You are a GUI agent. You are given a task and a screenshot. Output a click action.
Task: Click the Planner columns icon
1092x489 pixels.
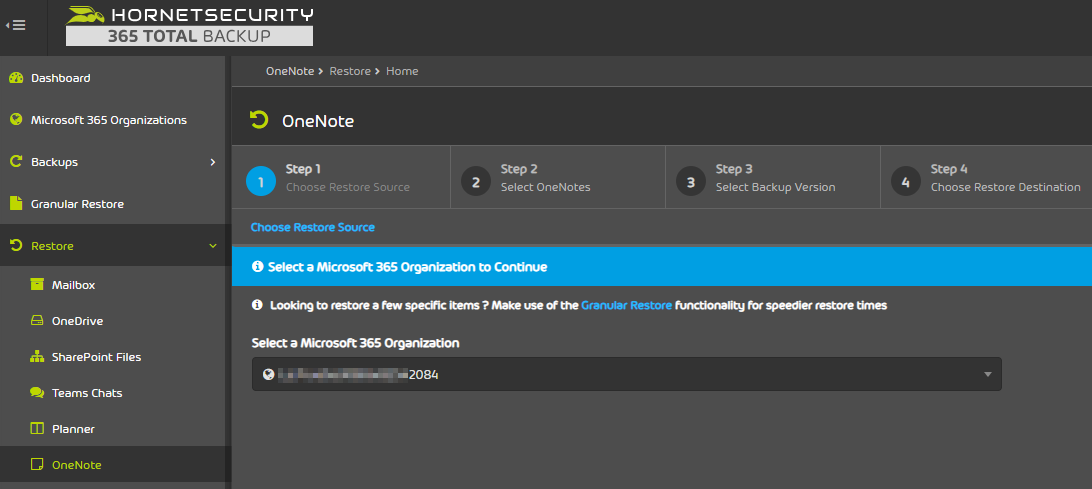point(36,429)
